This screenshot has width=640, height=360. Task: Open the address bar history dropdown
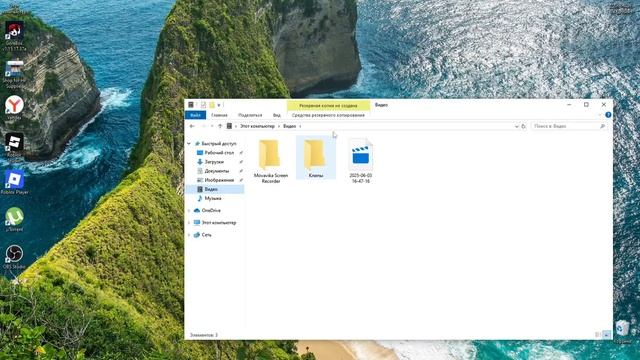point(517,126)
